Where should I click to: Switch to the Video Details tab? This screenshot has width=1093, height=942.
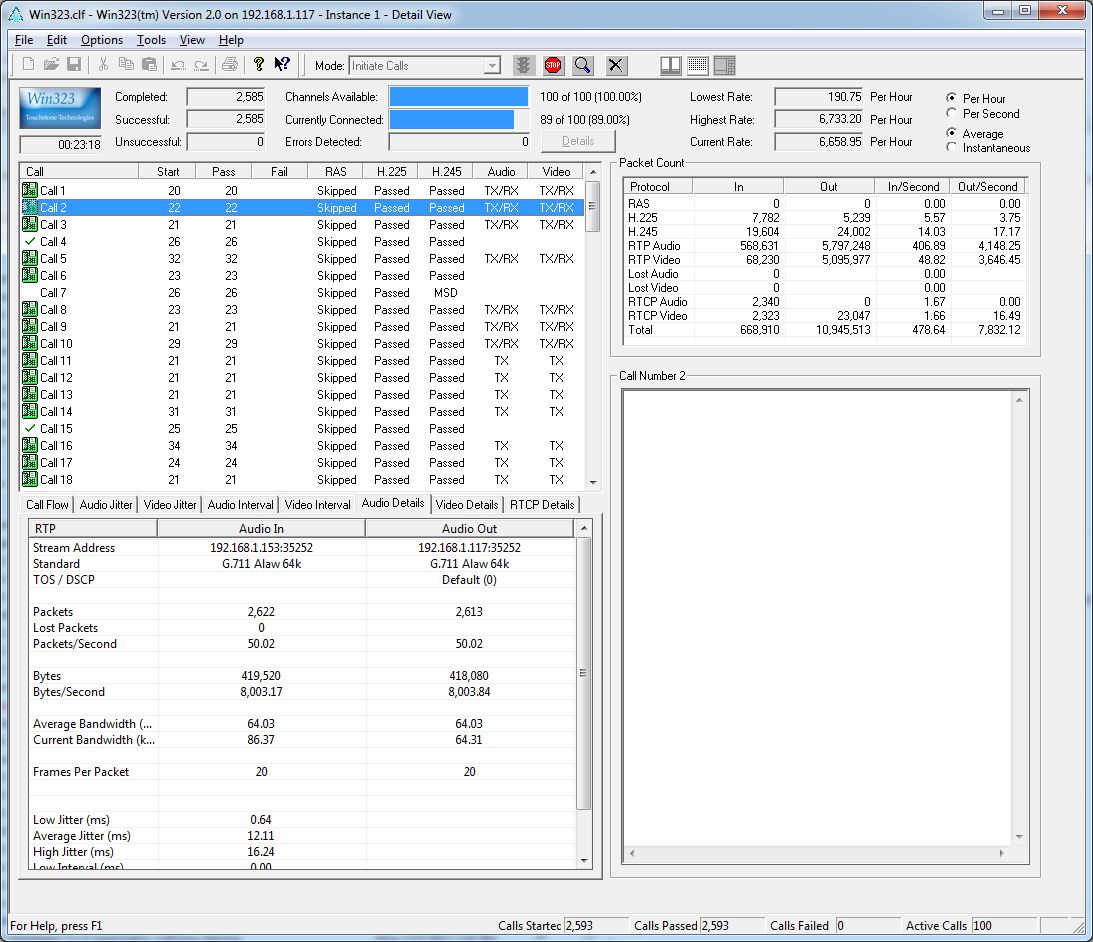(x=466, y=504)
